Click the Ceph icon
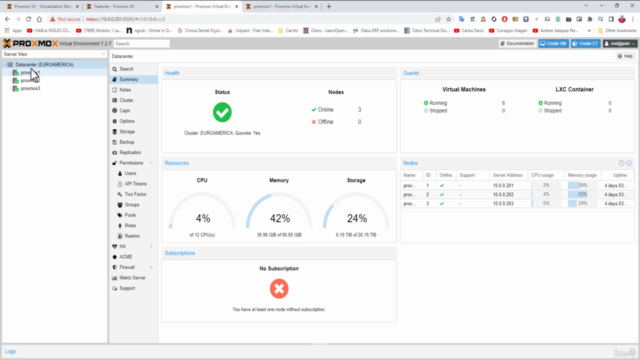 (115, 111)
